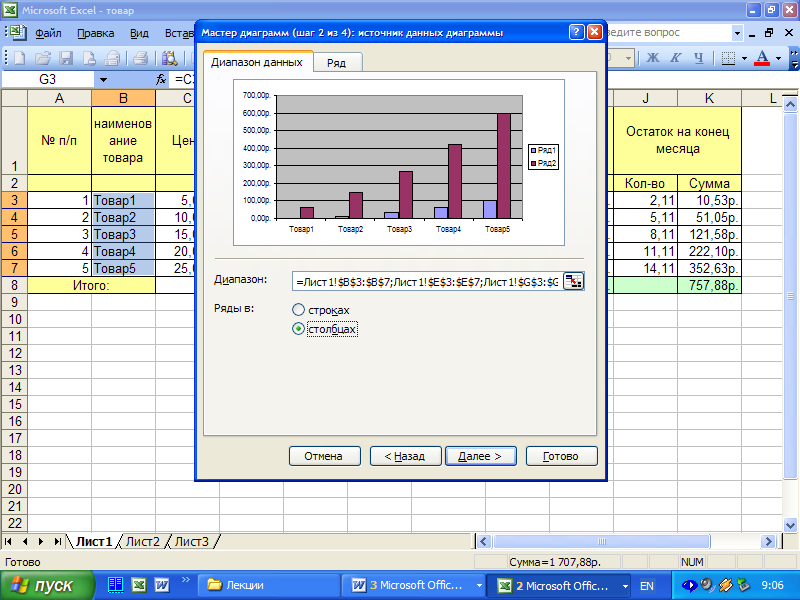The height and width of the screenshot is (600, 800).
Task: Click the Save icon in toolbar
Action: [66, 58]
